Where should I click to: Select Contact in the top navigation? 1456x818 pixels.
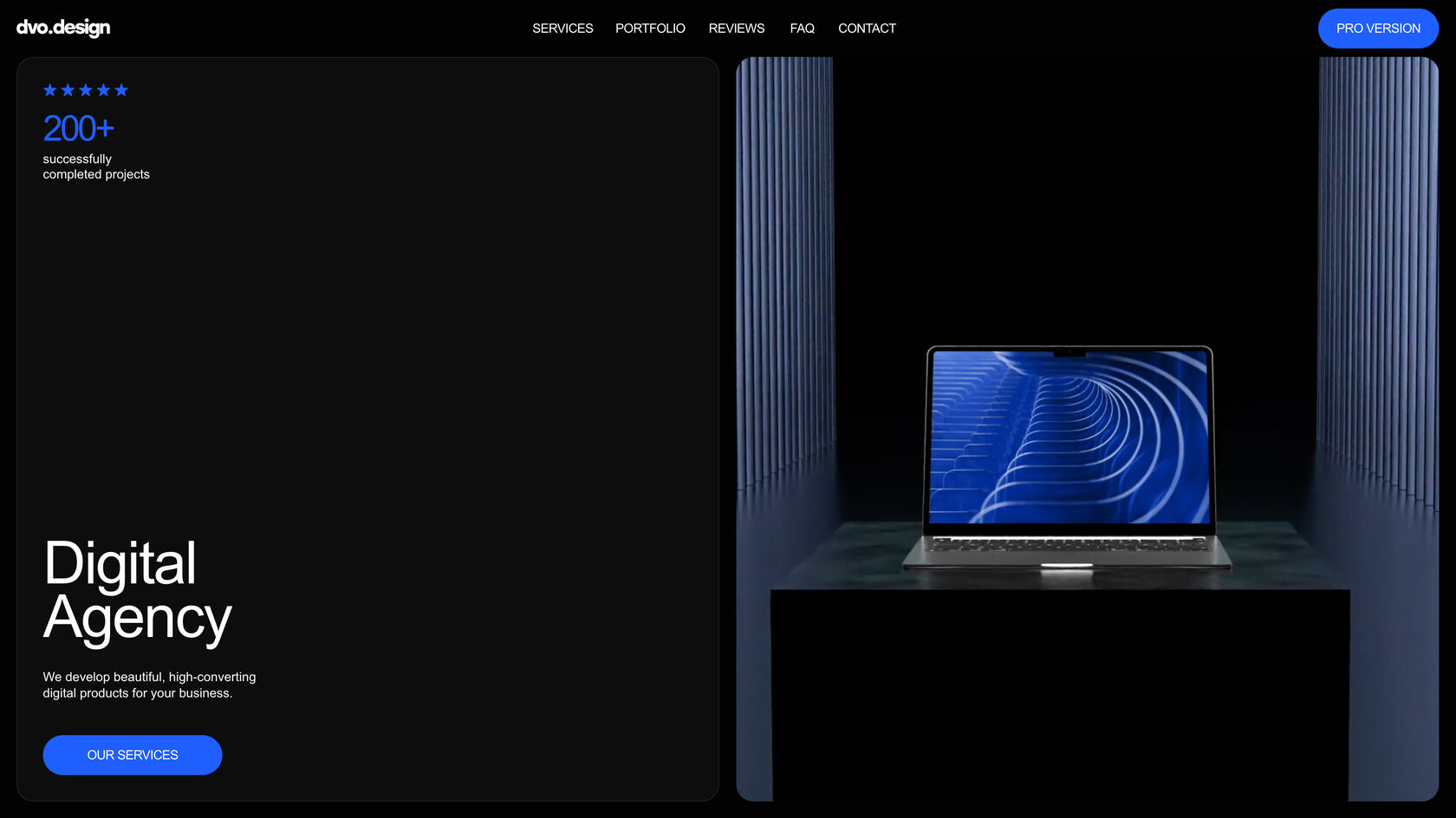click(x=867, y=29)
